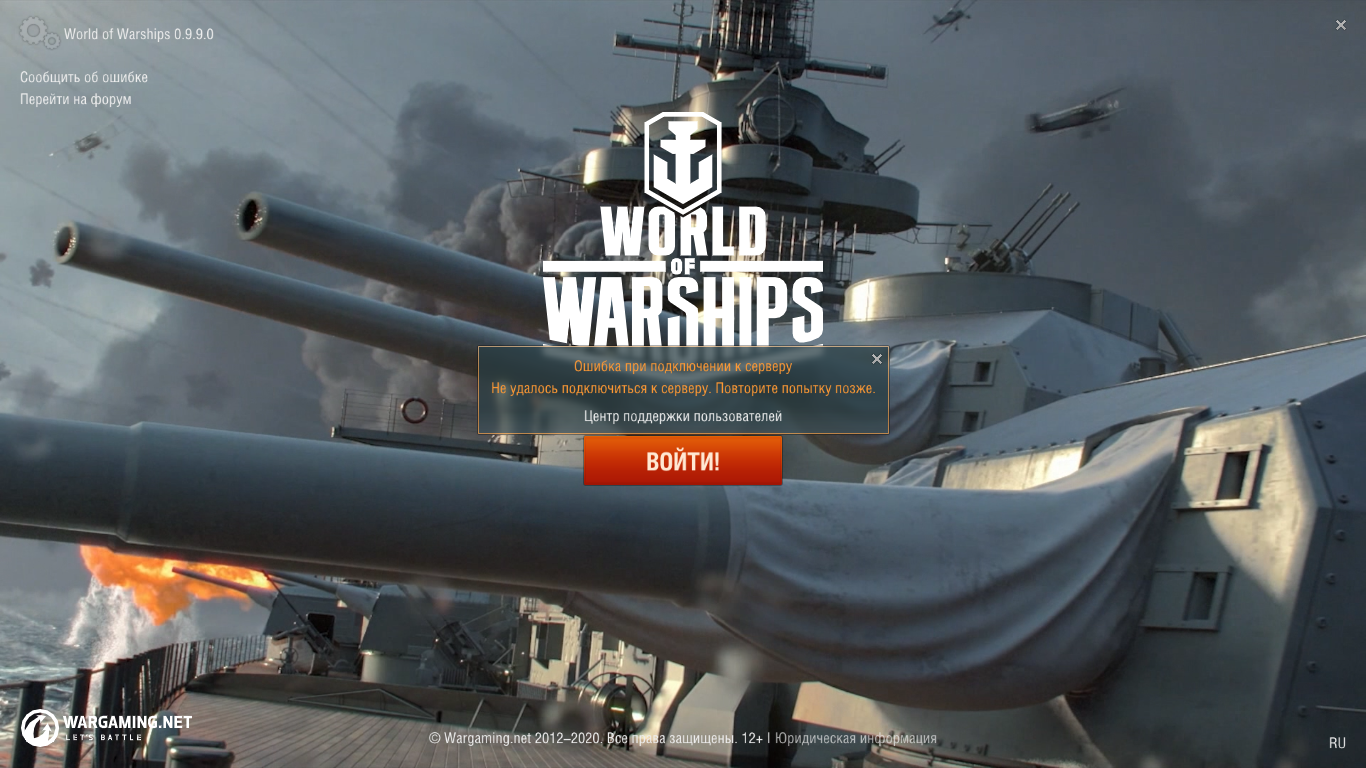Close the launcher window
The image size is (1366, 768).
(1341, 25)
